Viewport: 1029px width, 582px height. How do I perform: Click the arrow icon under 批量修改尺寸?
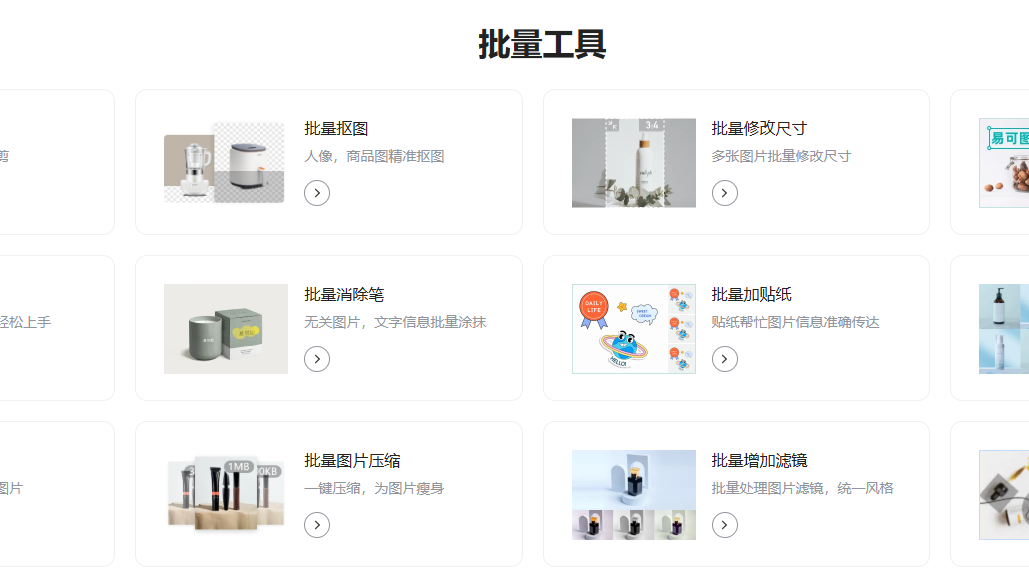coord(724,193)
